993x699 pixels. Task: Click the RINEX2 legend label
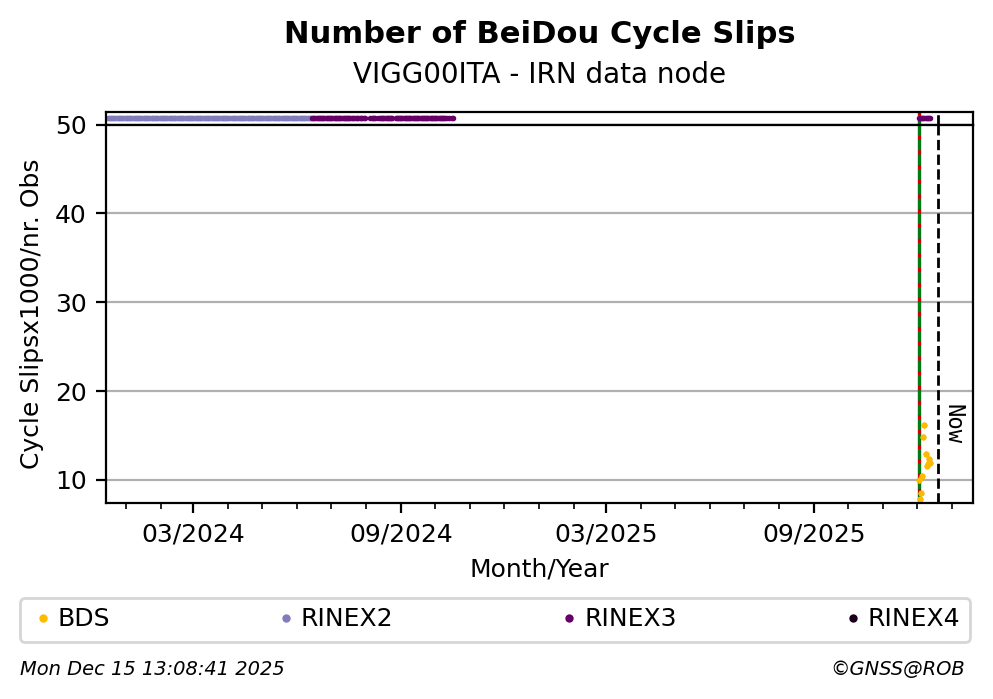click(x=346, y=619)
